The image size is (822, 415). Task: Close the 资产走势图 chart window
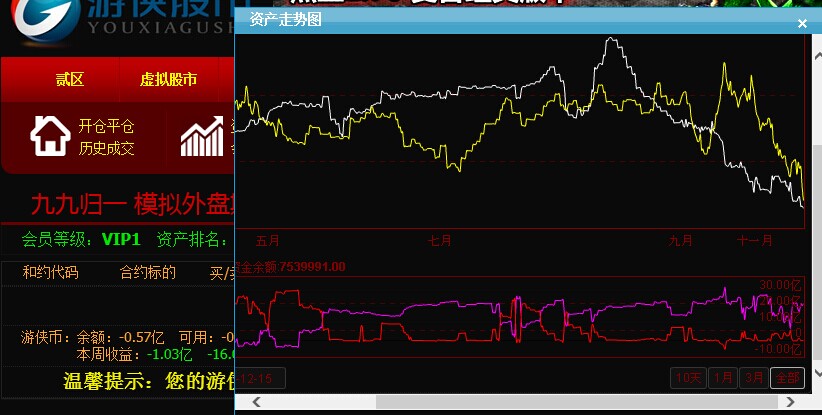[802, 23]
